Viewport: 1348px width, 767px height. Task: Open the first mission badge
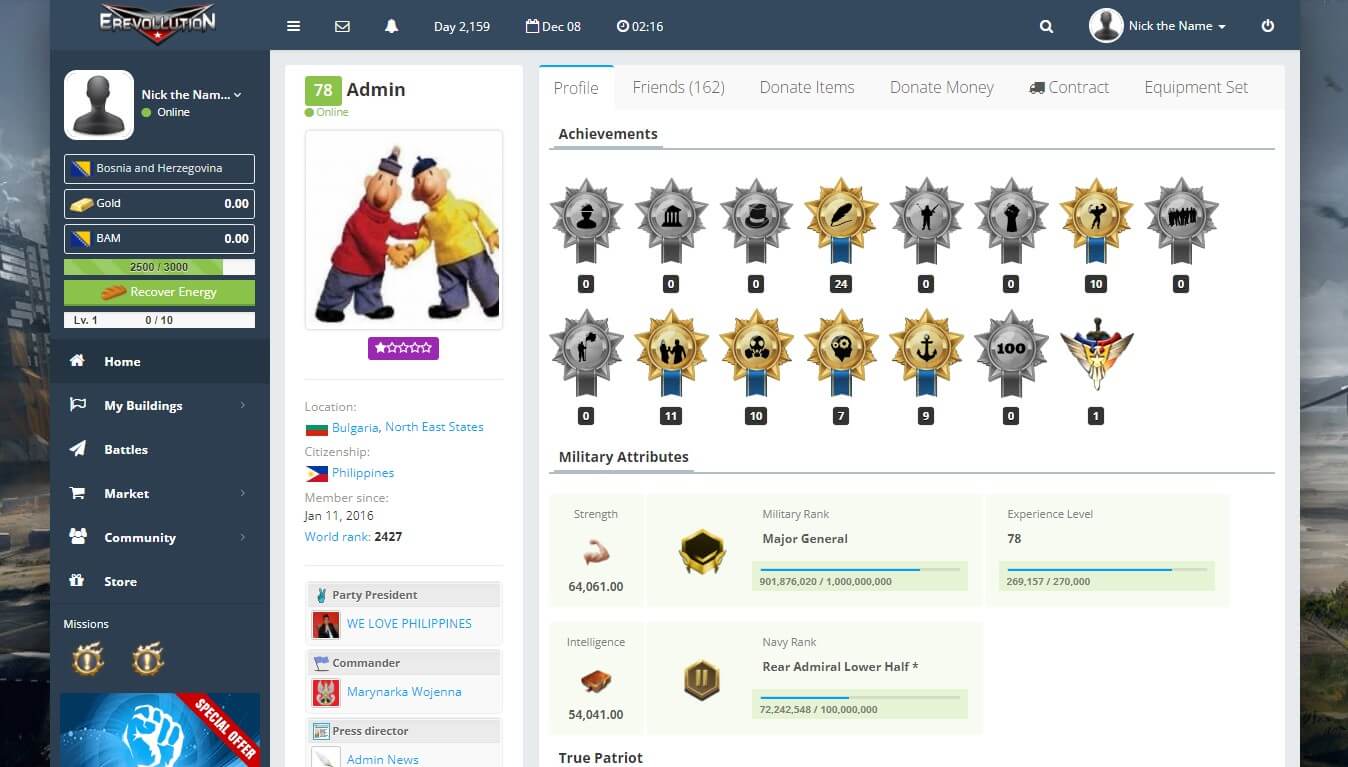coord(88,659)
